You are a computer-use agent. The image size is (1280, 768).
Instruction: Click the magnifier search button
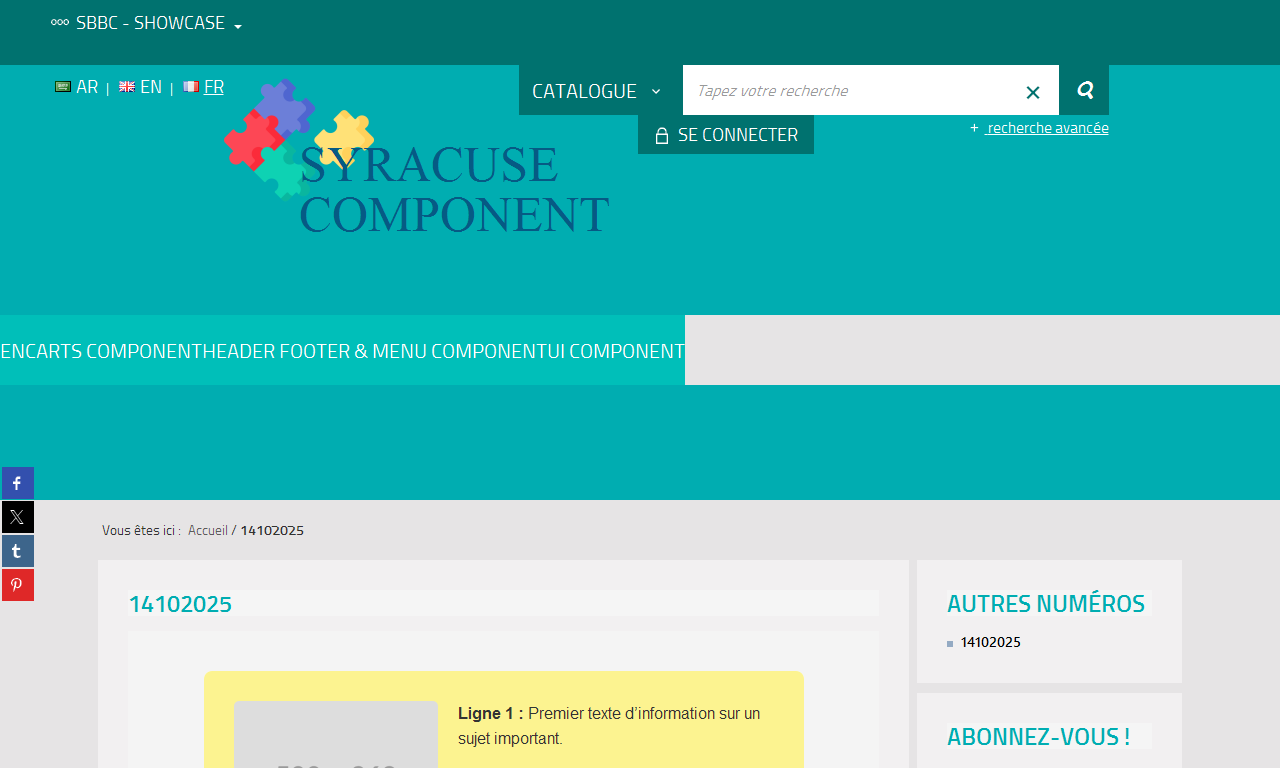pyautogui.click(x=1084, y=90)
